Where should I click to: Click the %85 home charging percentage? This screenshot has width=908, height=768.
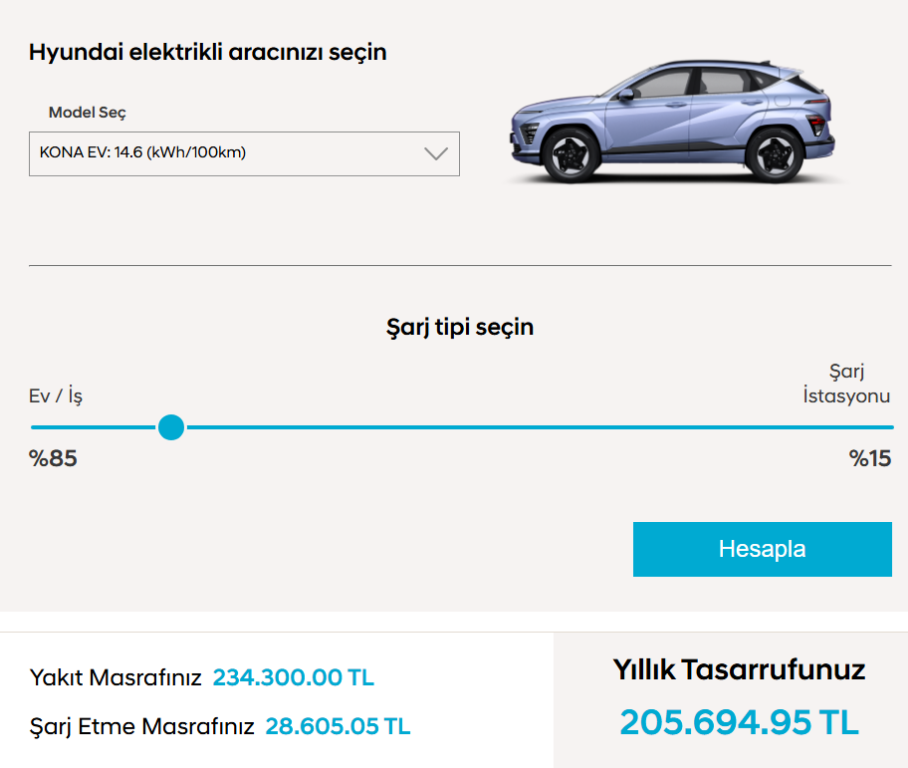point(53,459)
